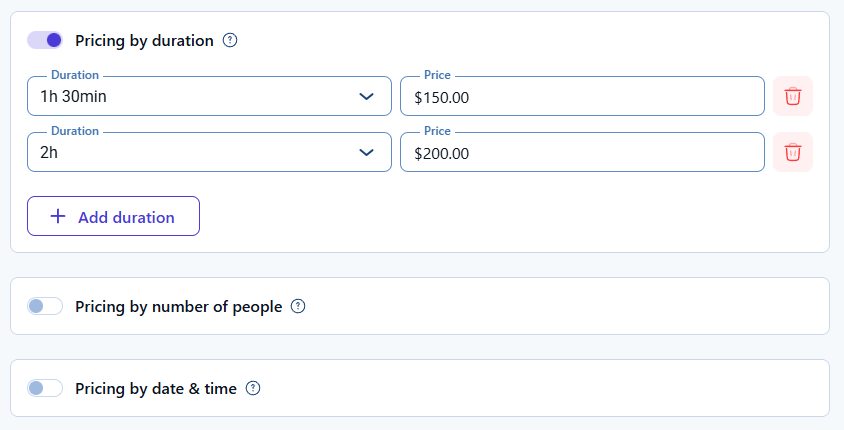The image size is (844, 430).
Task: Click plus icon in Add duration button
Action: [58, 217]
